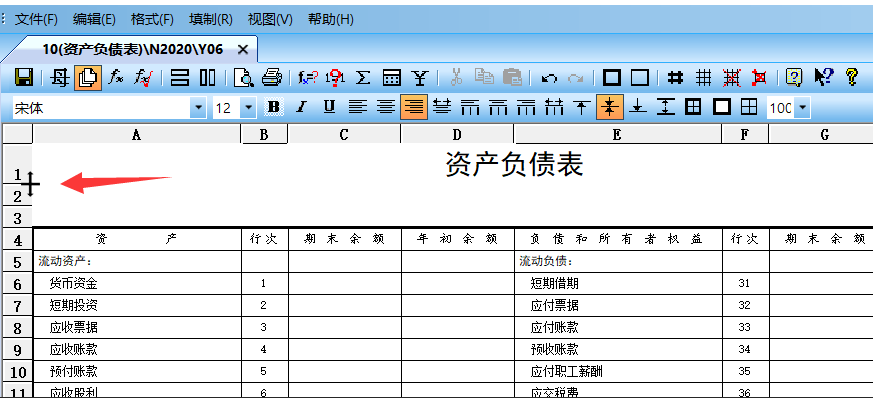Open the 文件(F) menu
This screenshot has height=398, width=873.
click(x=36, y=19)
